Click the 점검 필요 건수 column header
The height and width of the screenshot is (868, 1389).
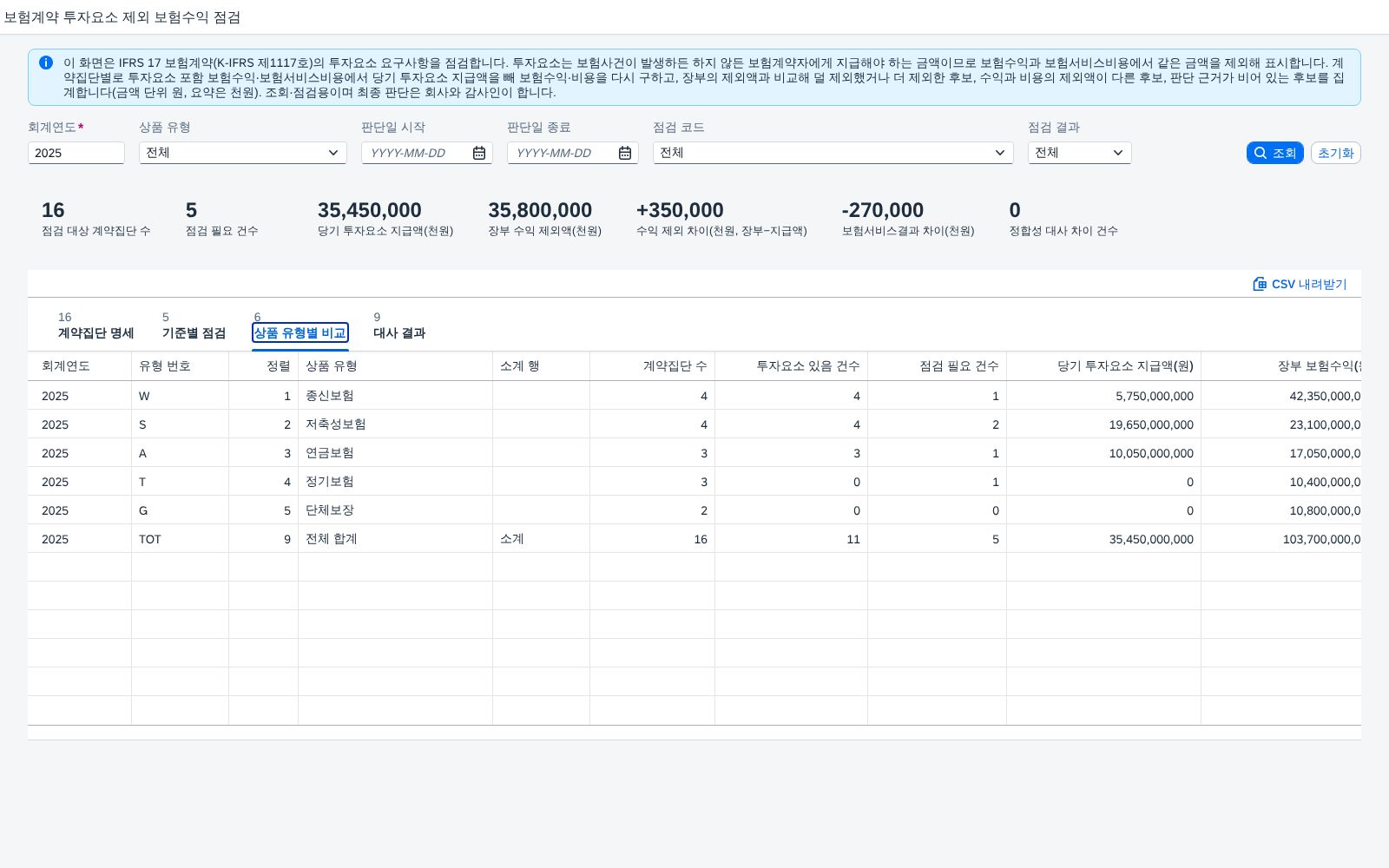938,366
